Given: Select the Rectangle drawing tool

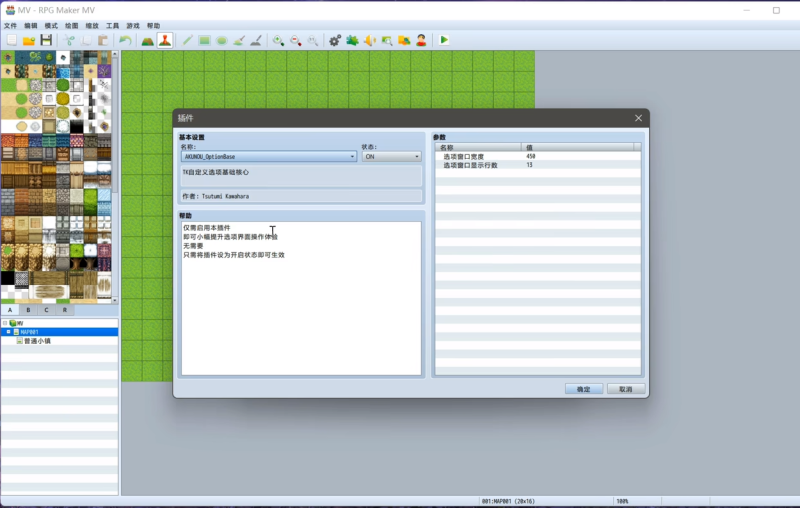Looking at the screenshot, I should [x=205, y=40].
